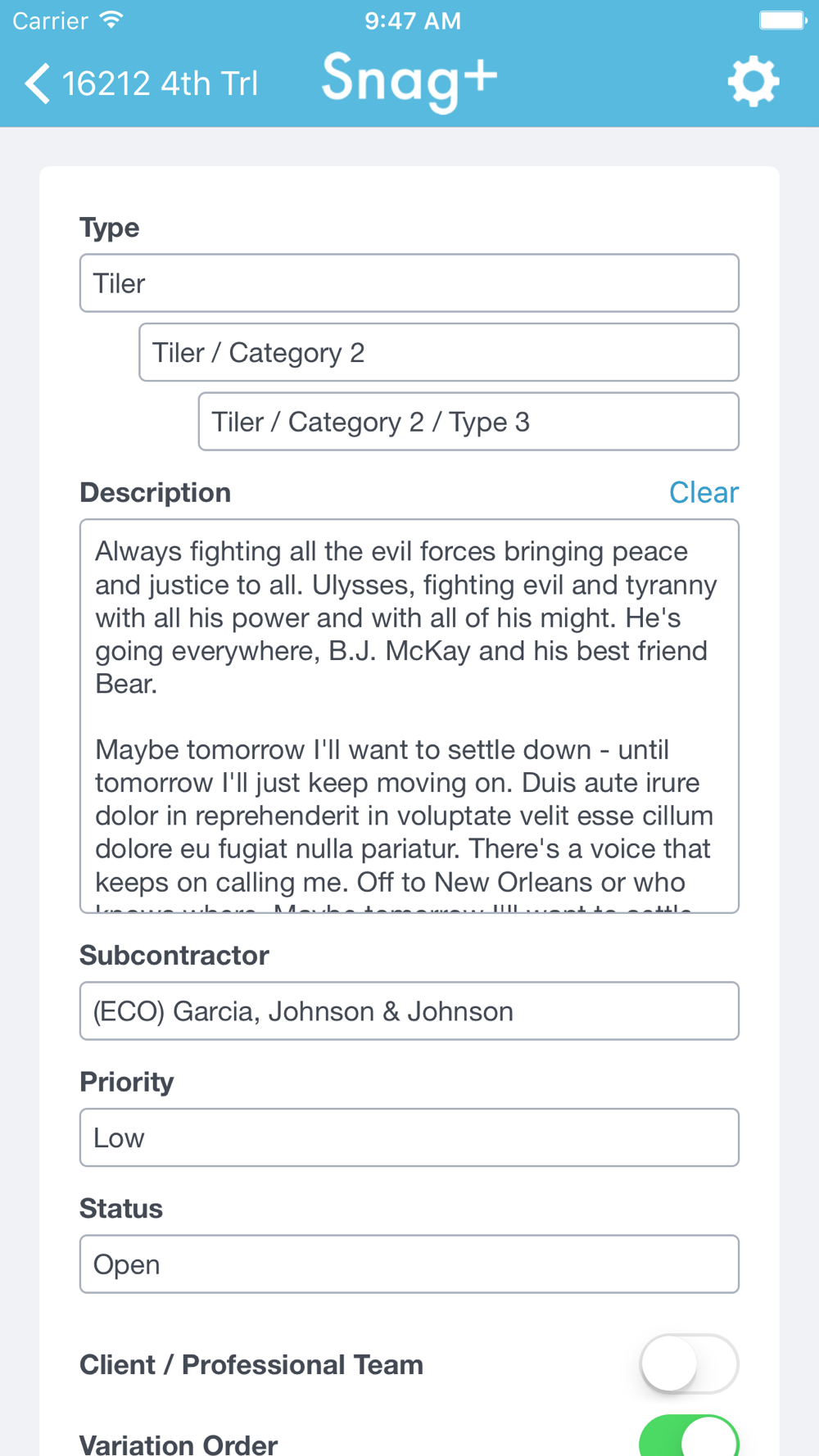Image resolution: width=819 pixels, height=1456 pixels.
Task: Open the Tiler type selector
Action: coord(409,283)
